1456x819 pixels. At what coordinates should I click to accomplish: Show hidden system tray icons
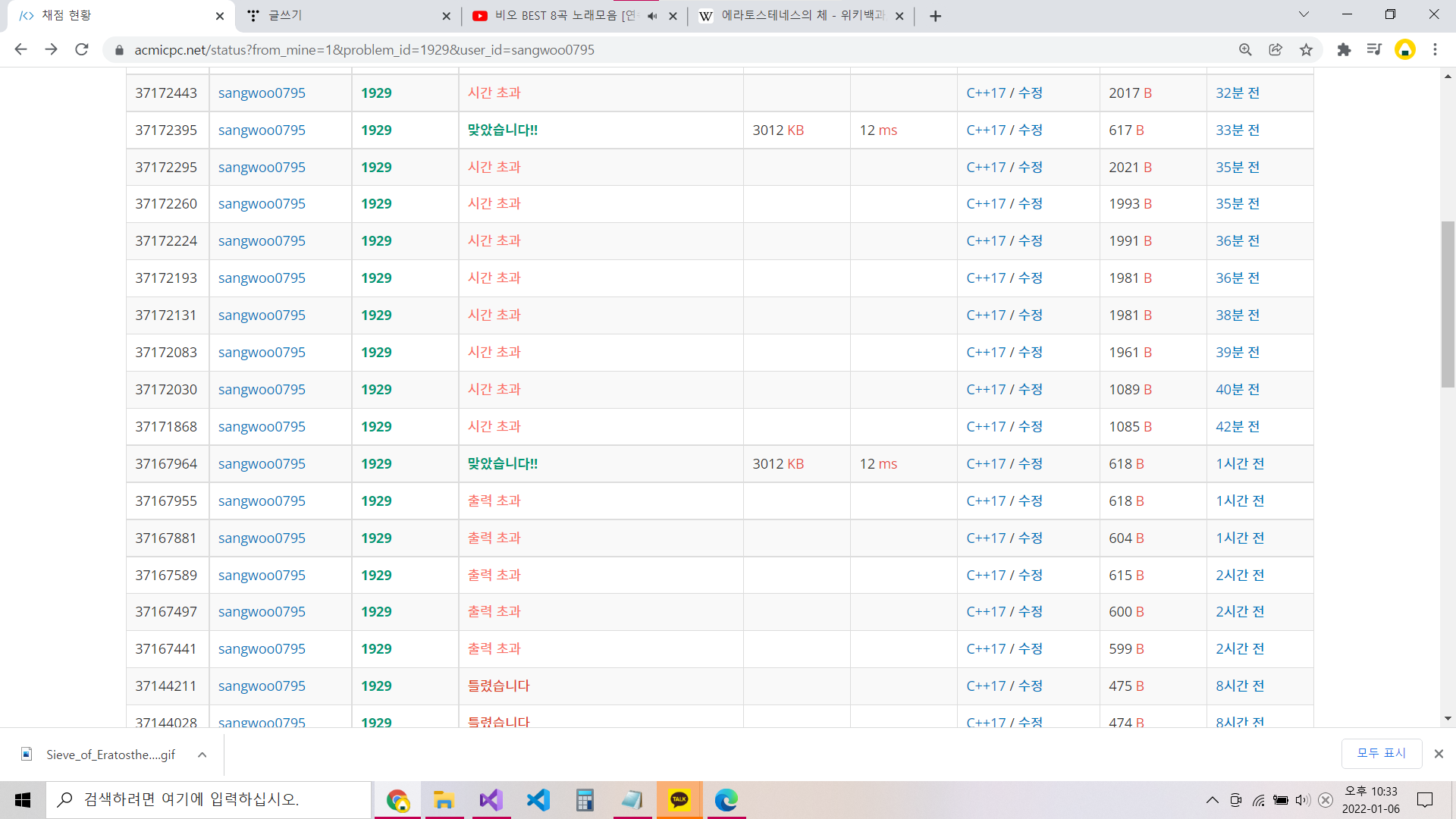[x=1212, y=800]
